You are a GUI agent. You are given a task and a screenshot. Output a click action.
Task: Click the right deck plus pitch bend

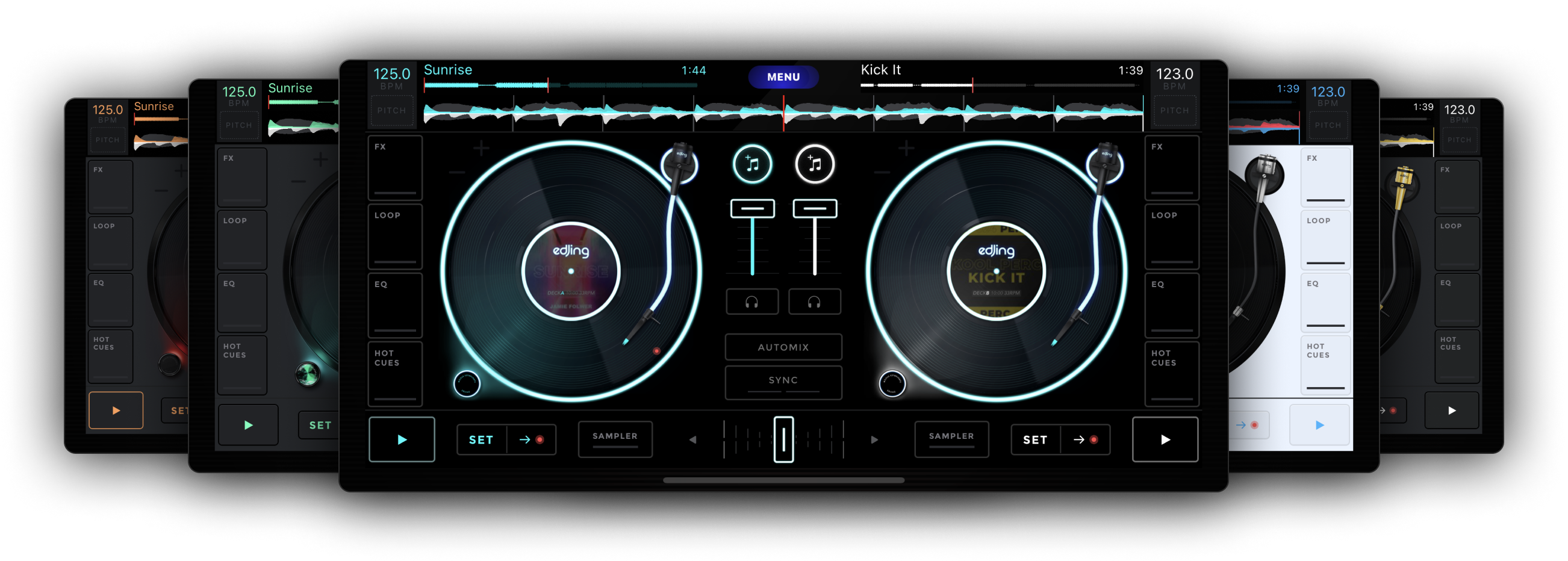[x=906, y=148]
